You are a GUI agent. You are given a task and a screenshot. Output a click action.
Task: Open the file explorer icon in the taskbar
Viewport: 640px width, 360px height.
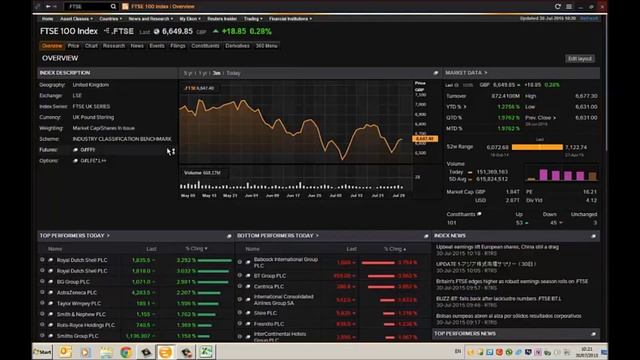[x=106, y=352]
